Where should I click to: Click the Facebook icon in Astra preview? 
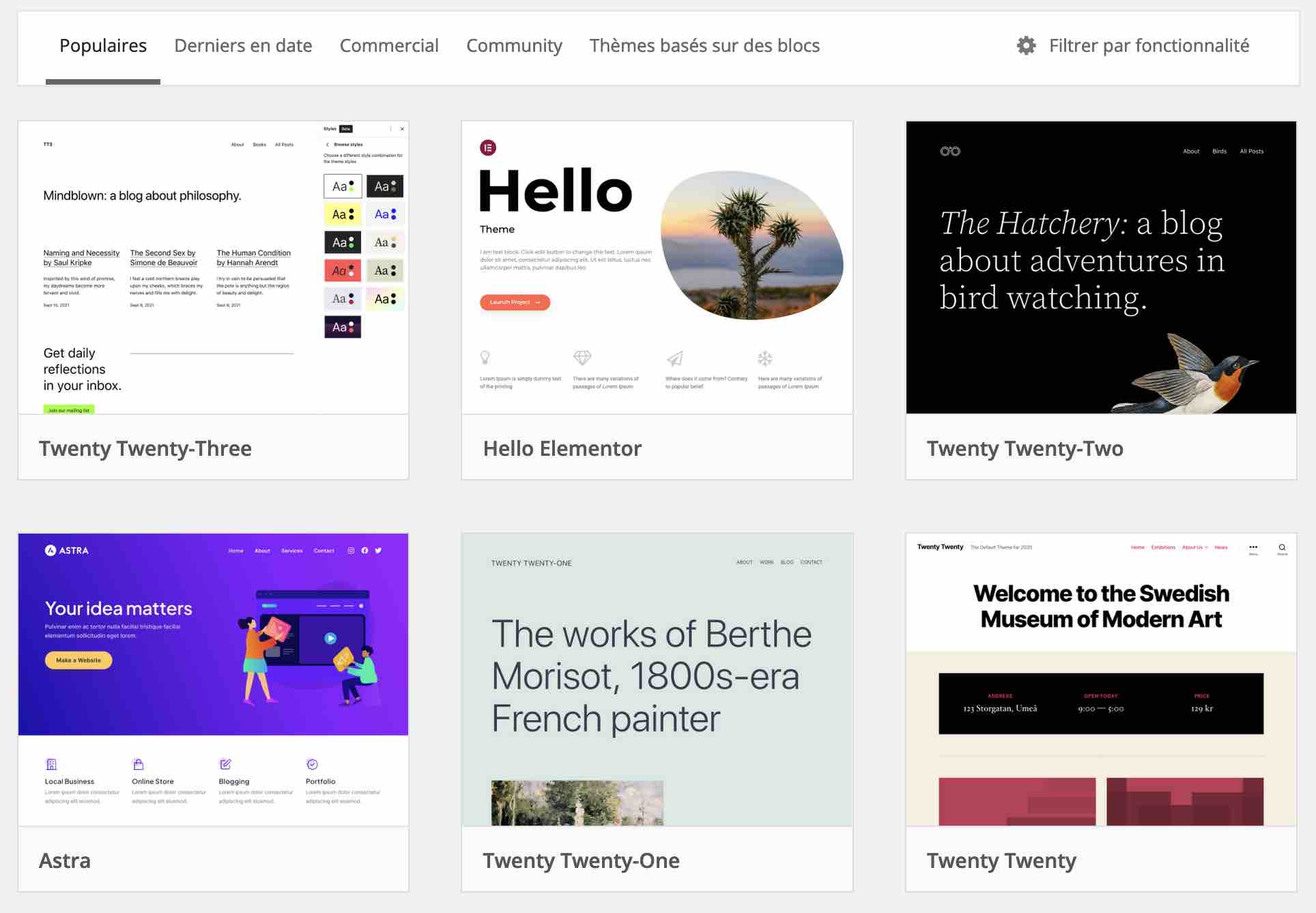coord(364,551)
